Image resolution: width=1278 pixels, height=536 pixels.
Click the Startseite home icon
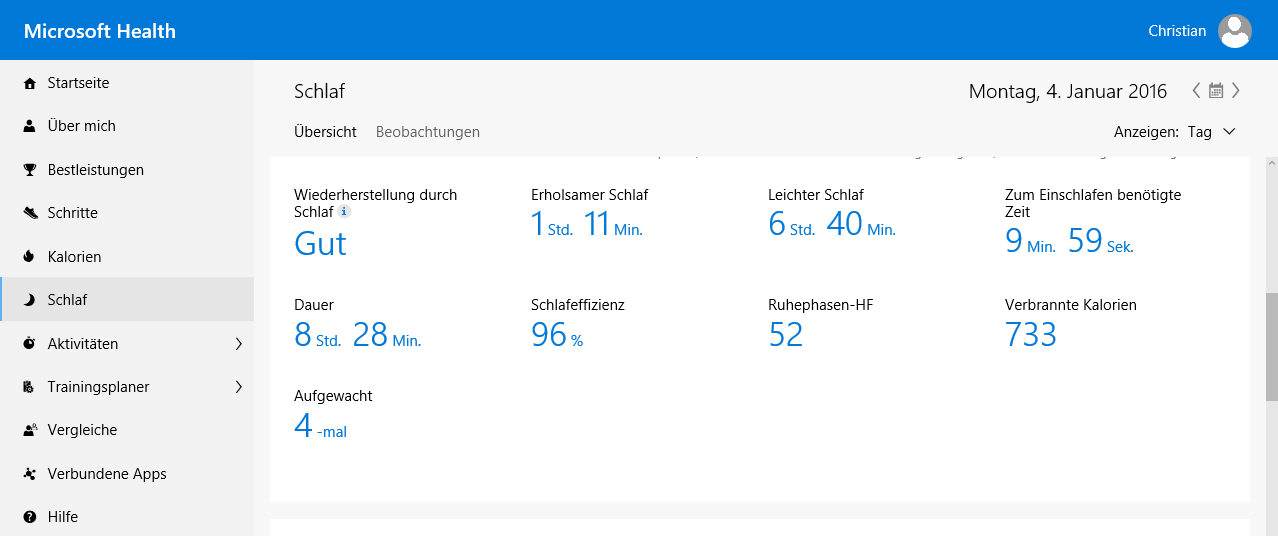point(29,83)
